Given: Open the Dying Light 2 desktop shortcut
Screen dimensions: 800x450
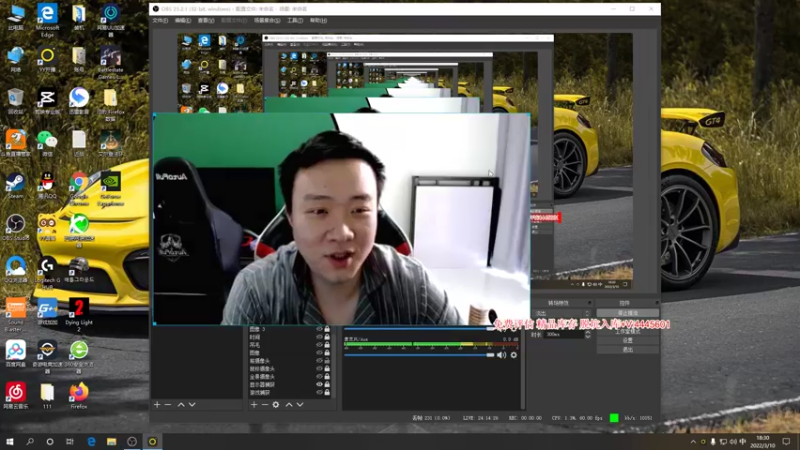Looking at the screenshot, I should pyautogui.click(x=79, y=314).
